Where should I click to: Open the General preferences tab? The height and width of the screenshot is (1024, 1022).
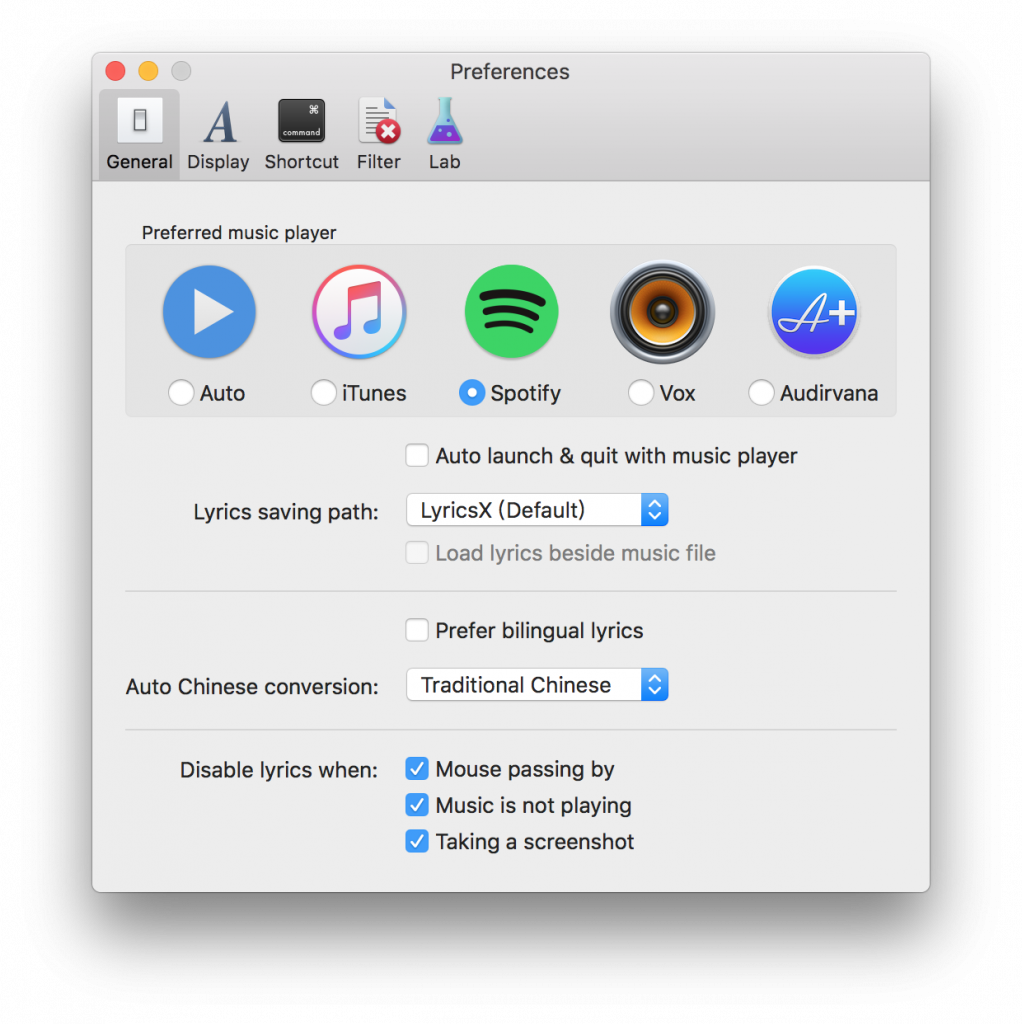tap(139, 135)
